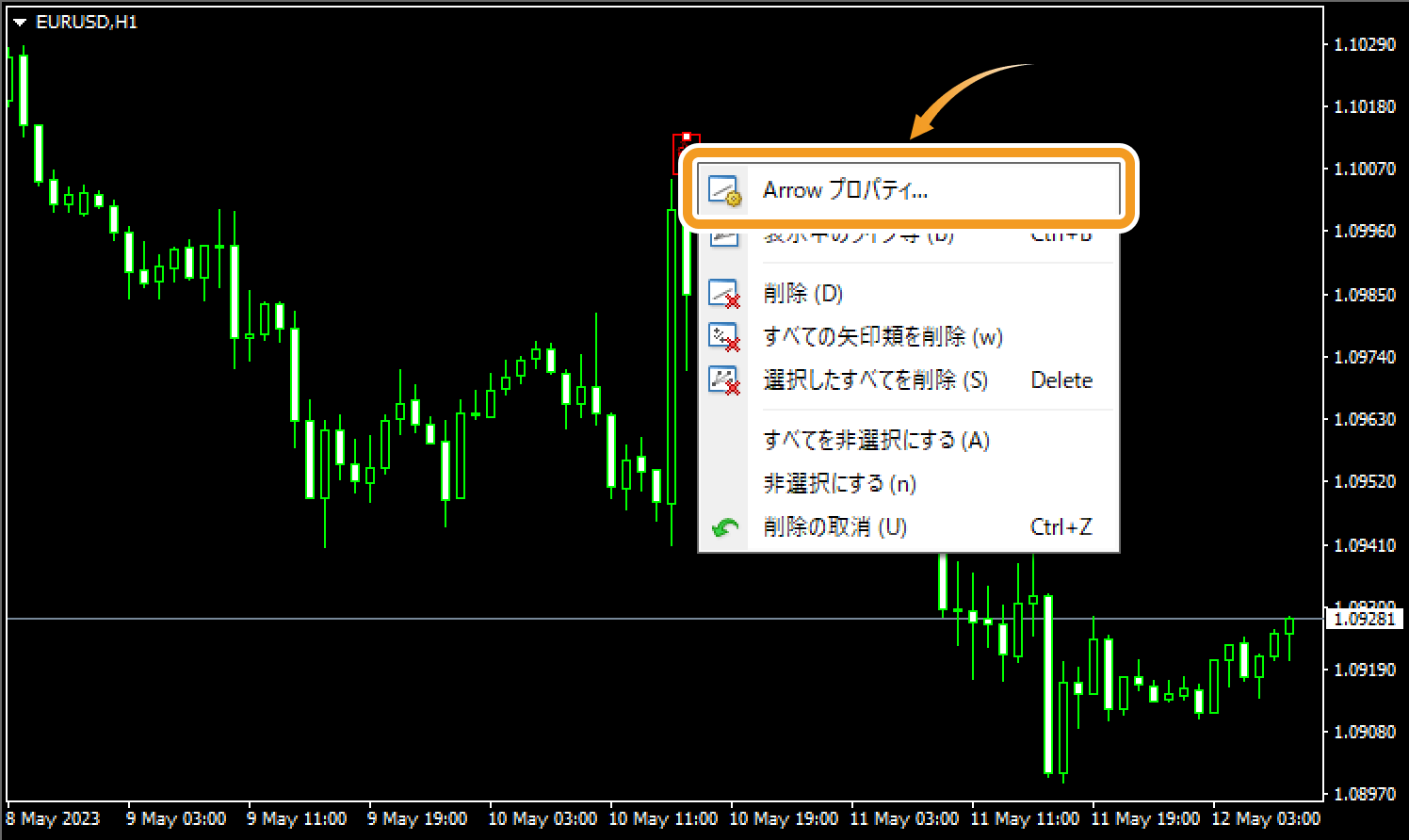The image size is (1409, 840).
Task: Click time axis label 9 May 11:00
Action: [x=297, y=818]
